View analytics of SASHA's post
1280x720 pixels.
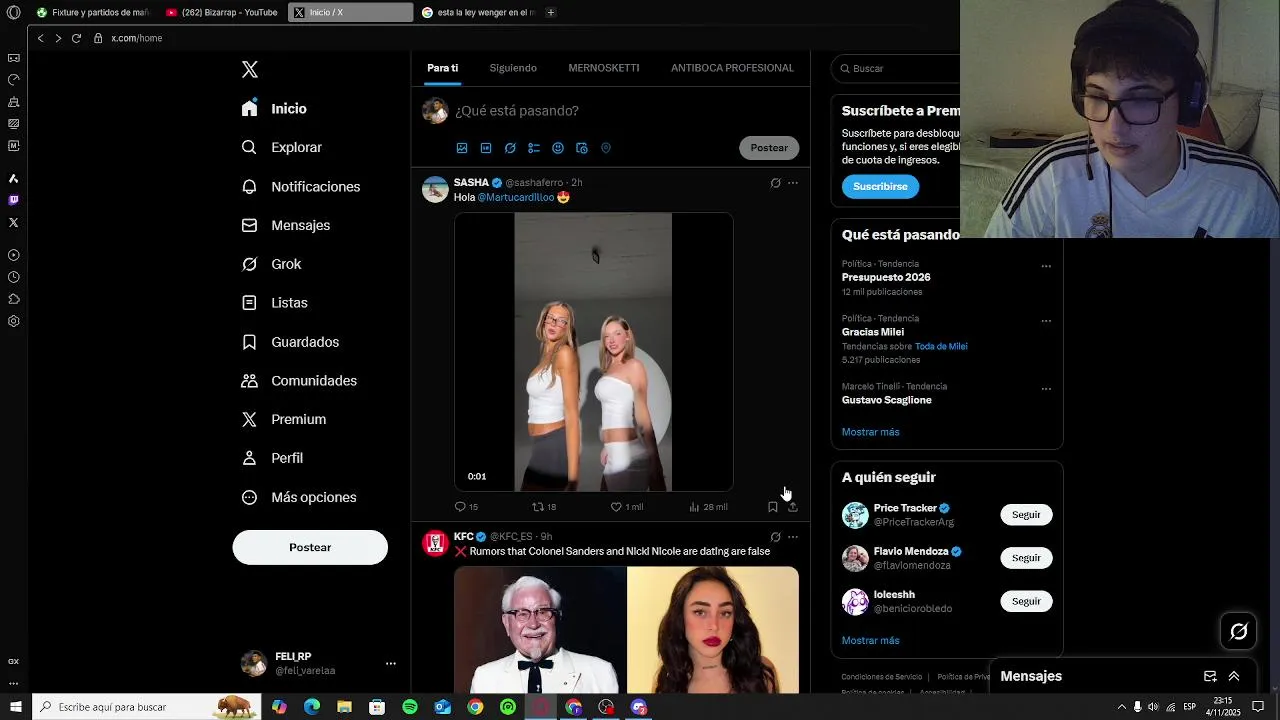[708, 507]
